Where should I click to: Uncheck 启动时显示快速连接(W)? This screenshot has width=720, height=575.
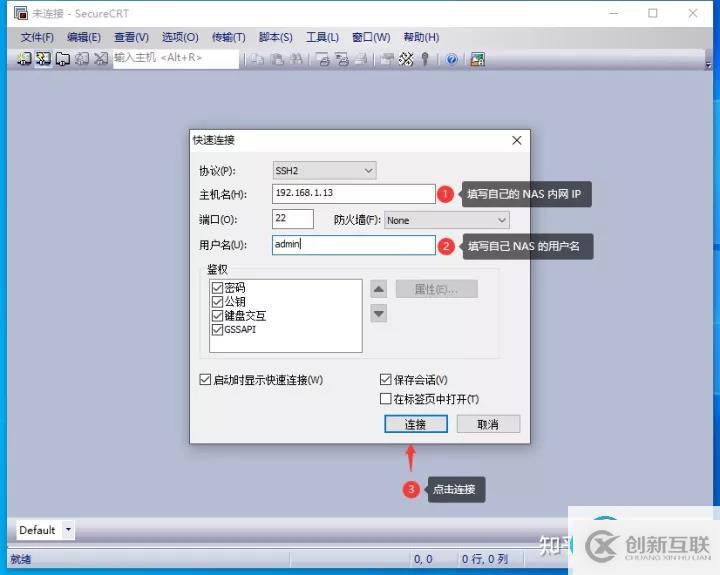205,379
